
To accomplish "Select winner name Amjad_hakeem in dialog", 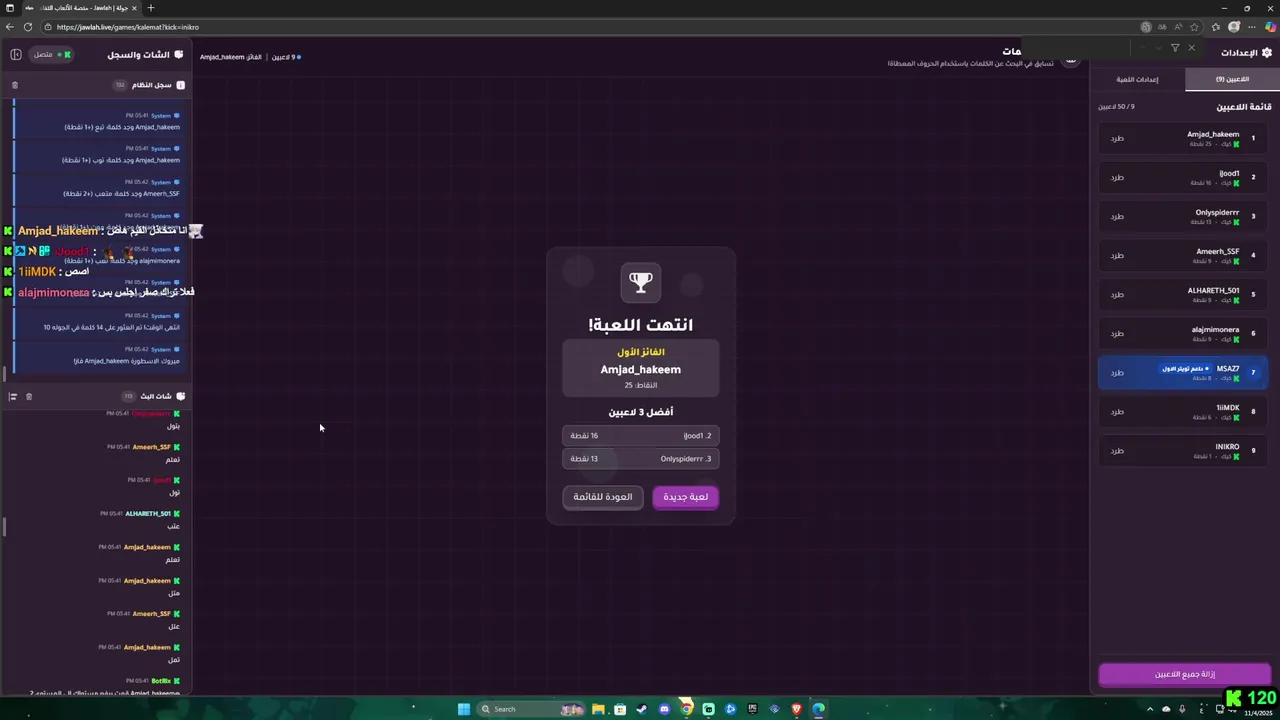I will (x=641, y=369).
